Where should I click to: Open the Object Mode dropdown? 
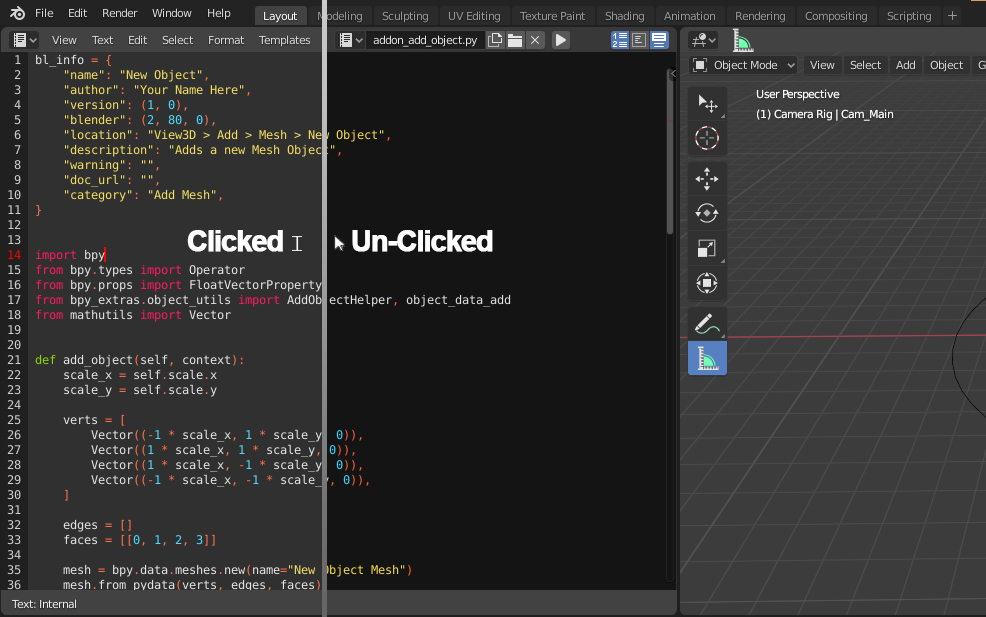tap(744, 65)
